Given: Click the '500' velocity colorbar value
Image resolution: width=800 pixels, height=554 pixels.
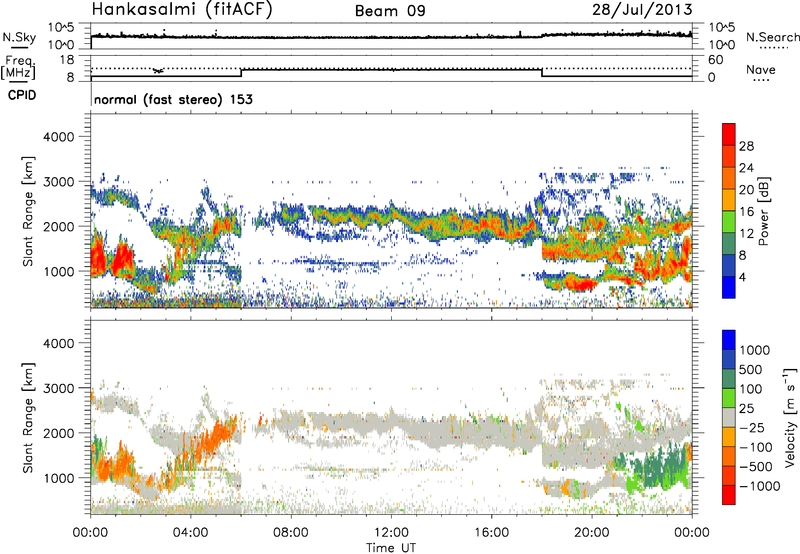Looking at the screenshot, I should point(753,370).
